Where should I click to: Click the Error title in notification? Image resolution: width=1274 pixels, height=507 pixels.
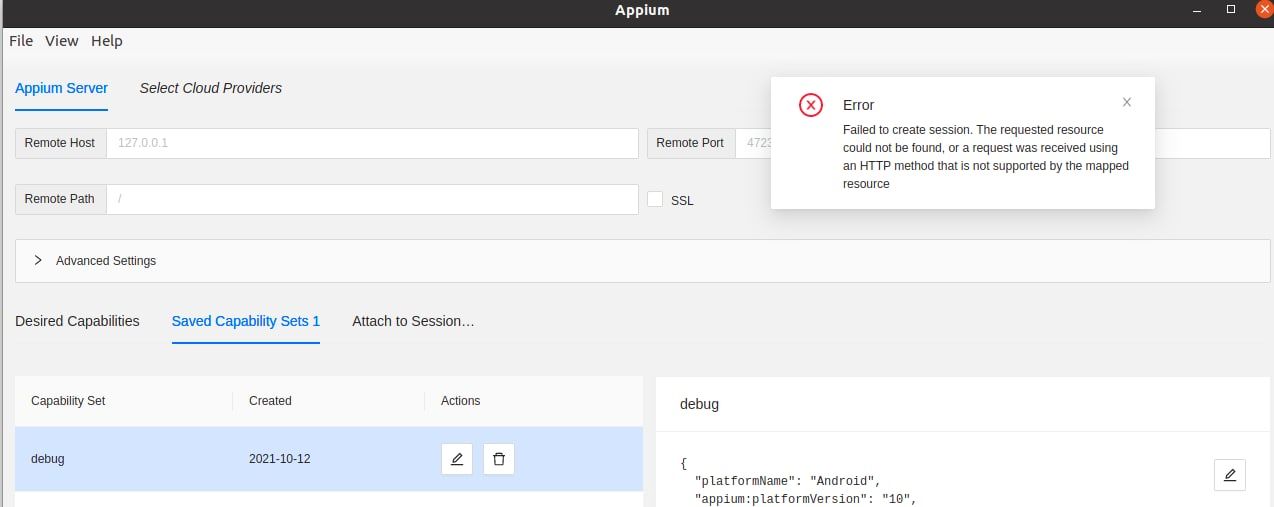[x=858, y=105]
